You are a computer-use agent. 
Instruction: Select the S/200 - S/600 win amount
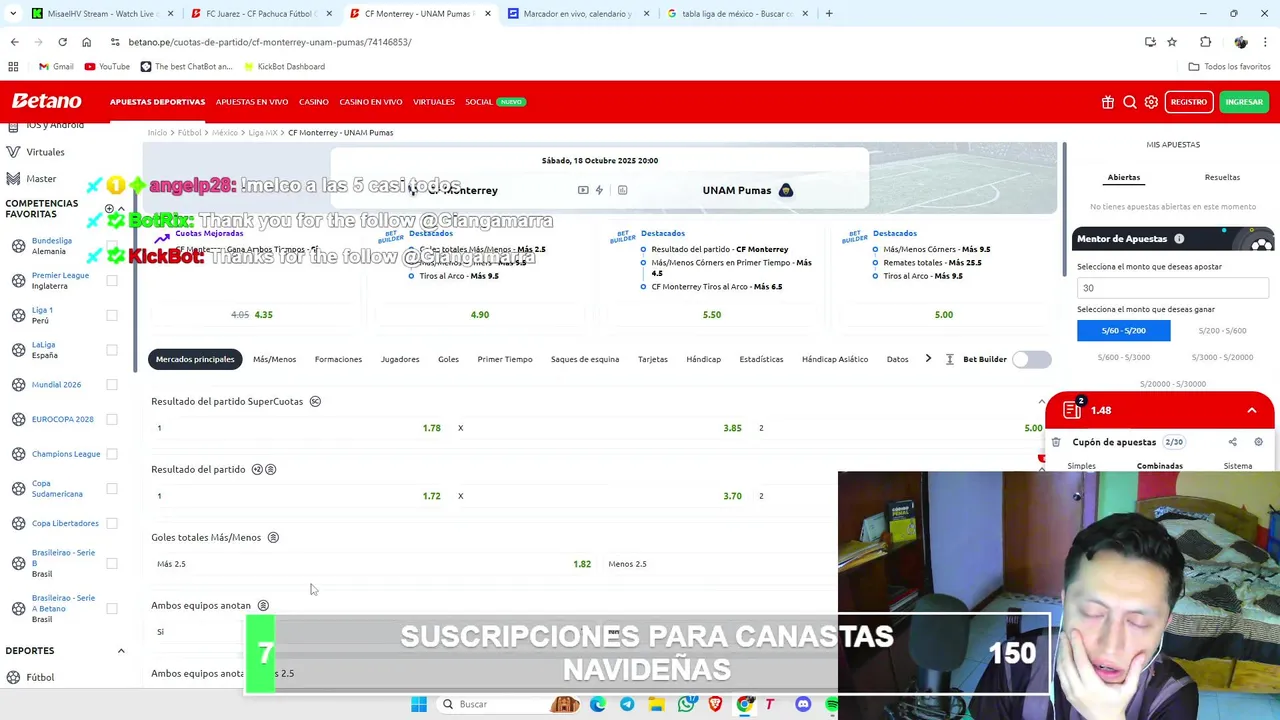[1222, 330]
